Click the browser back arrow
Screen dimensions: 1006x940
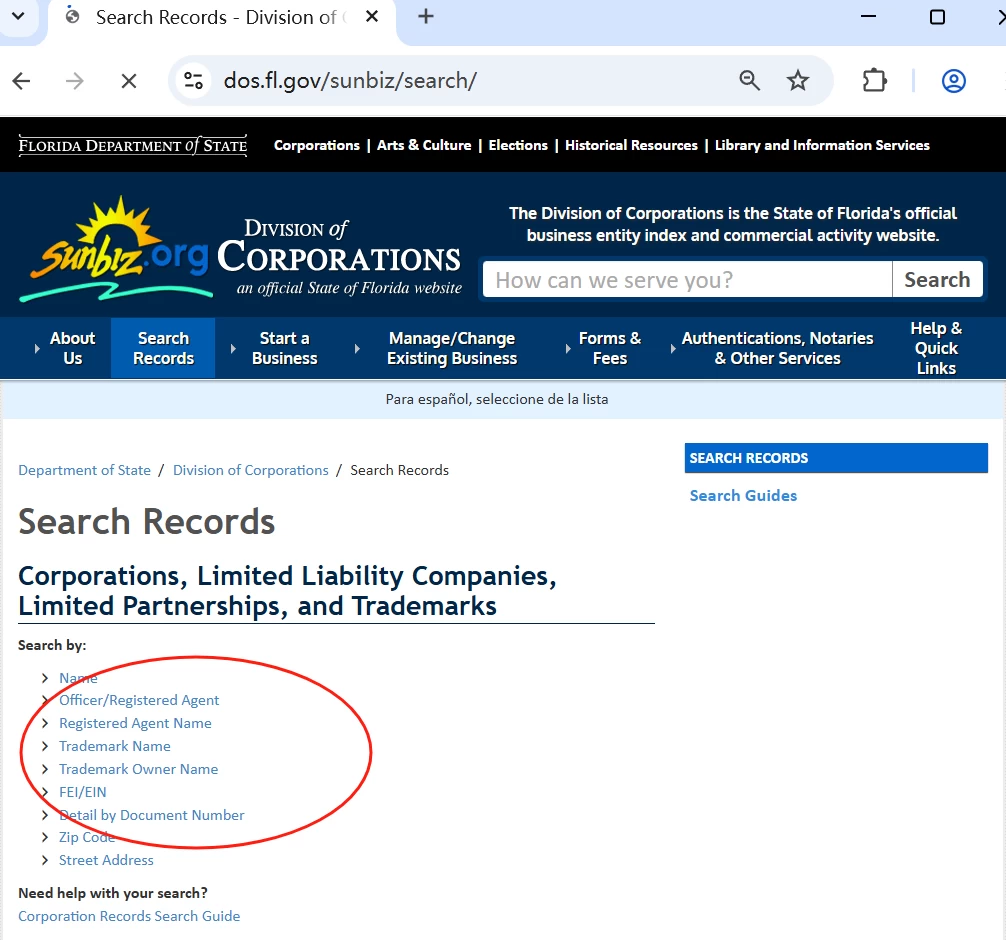pos(22,81)
